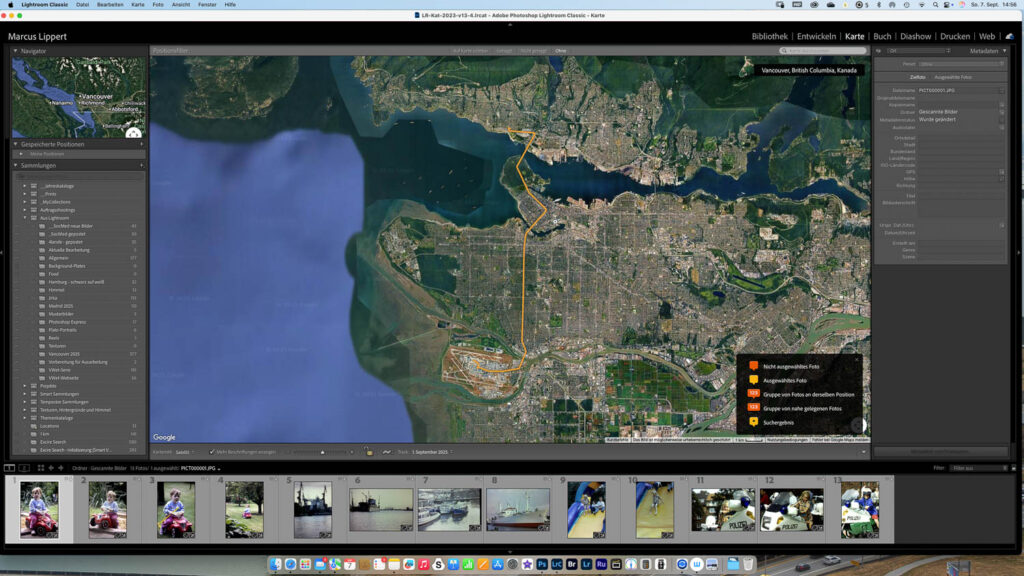Select filmstrip thumbnail 11 of police car toy
Viewport: 1024px width, 576px height.
[723, 509]
